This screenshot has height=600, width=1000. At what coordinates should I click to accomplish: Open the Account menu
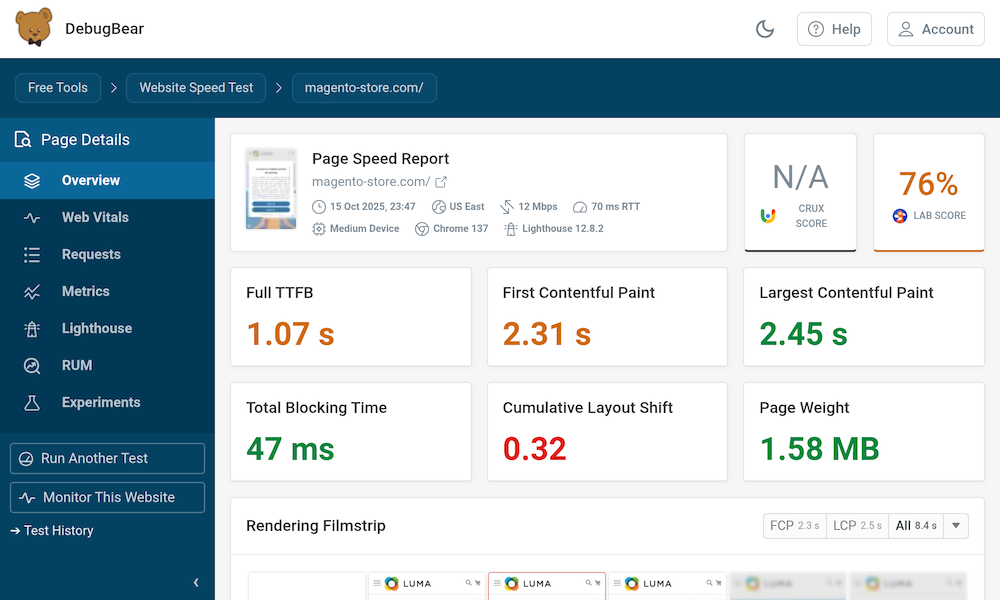[935, 29]
